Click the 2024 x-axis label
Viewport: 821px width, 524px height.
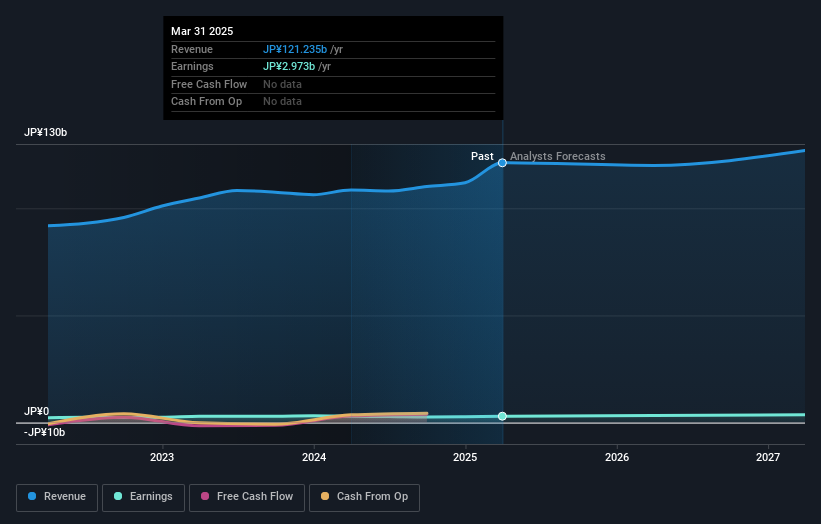point(314,457)
